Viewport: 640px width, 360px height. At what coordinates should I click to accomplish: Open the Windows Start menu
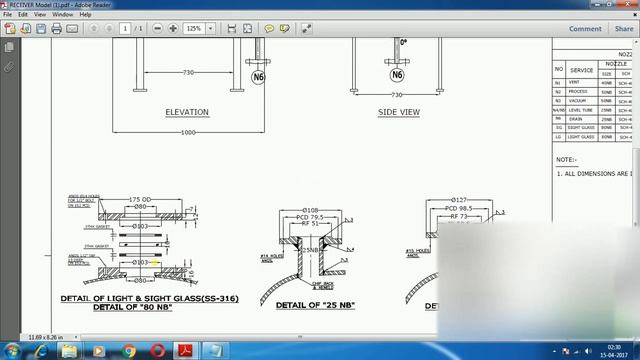(11, 351)
